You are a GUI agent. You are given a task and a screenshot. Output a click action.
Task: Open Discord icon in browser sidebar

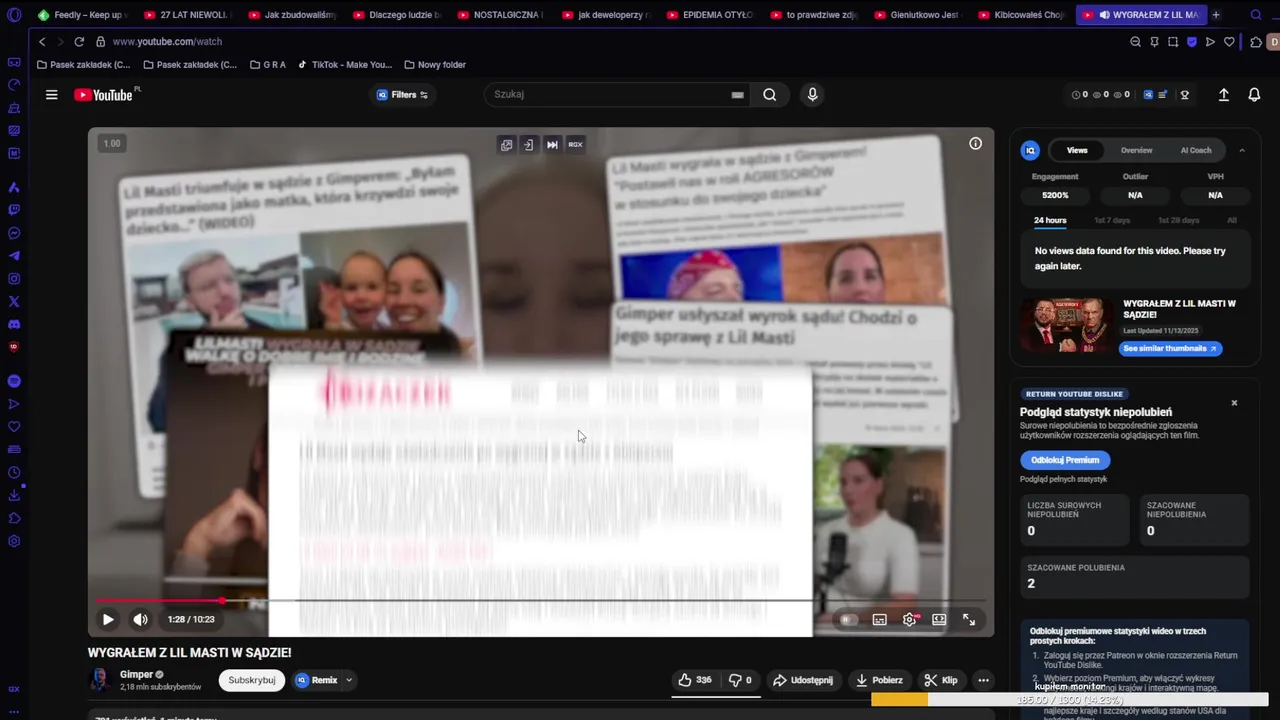click(x=14, y=324)
